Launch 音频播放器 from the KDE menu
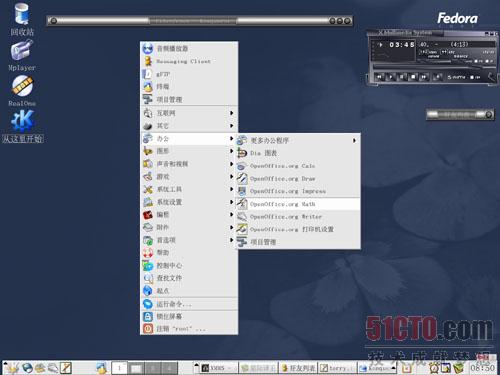This screenshot has height=375, width=500. (189, 49)
